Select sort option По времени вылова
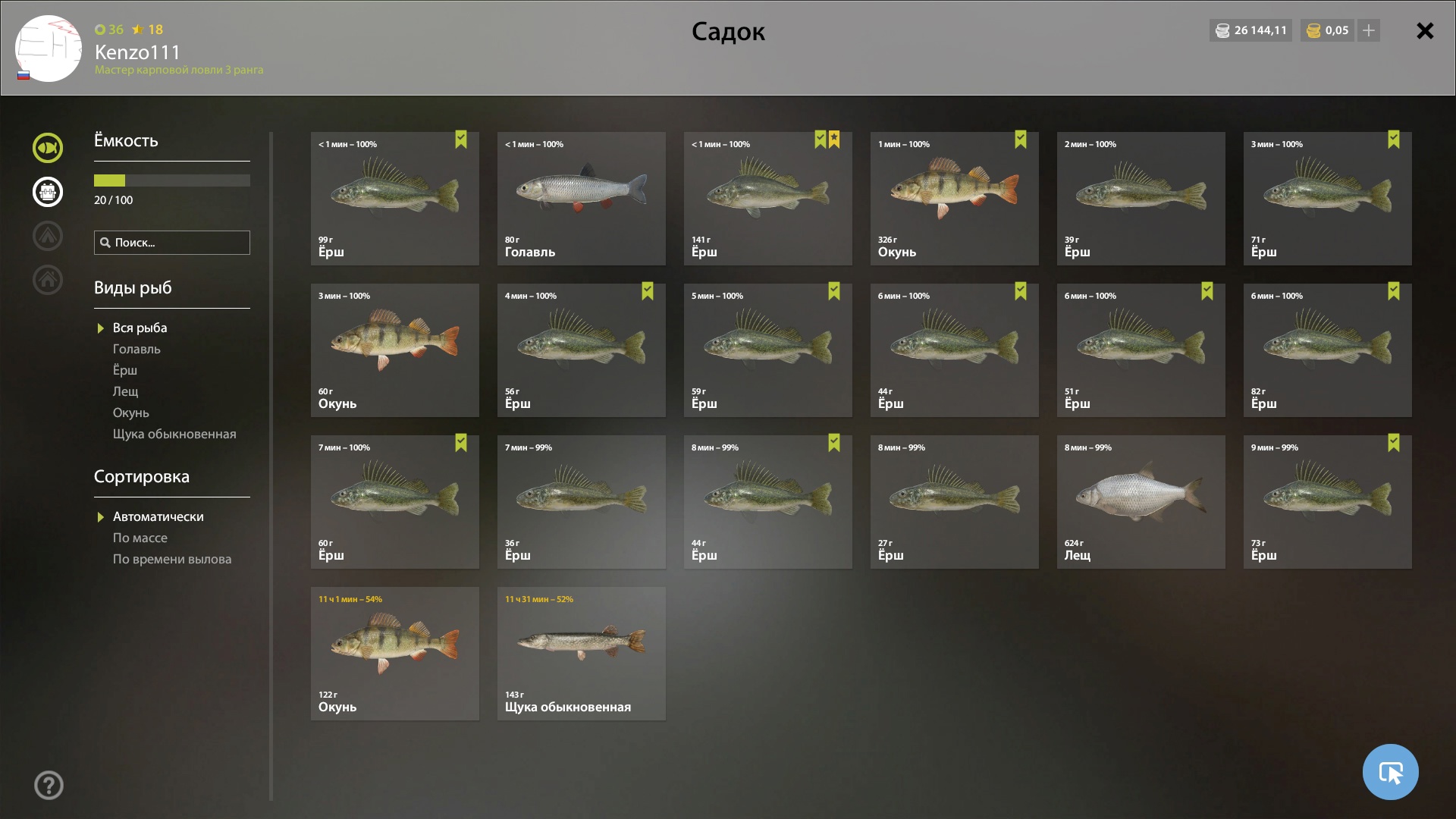This screenshot has height=819, width=1456. [x=172, y=559]
